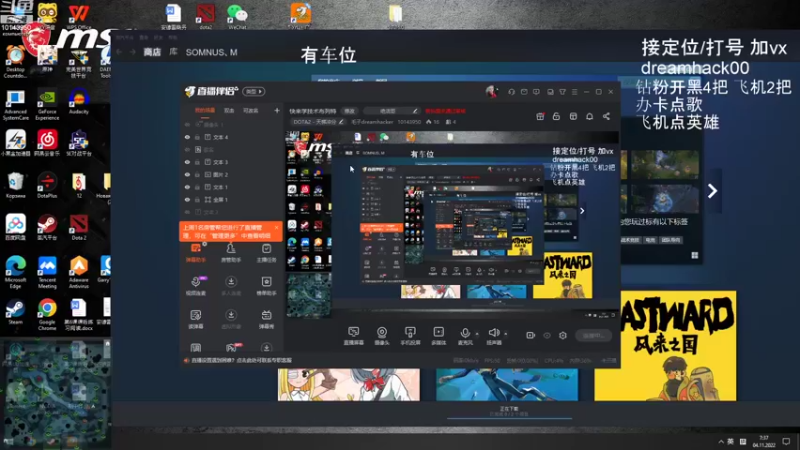Add 手机投屏 phone mirroring source
Image resolution: width=800 pixels, height=450 pixels.
(x=410, y=336)
